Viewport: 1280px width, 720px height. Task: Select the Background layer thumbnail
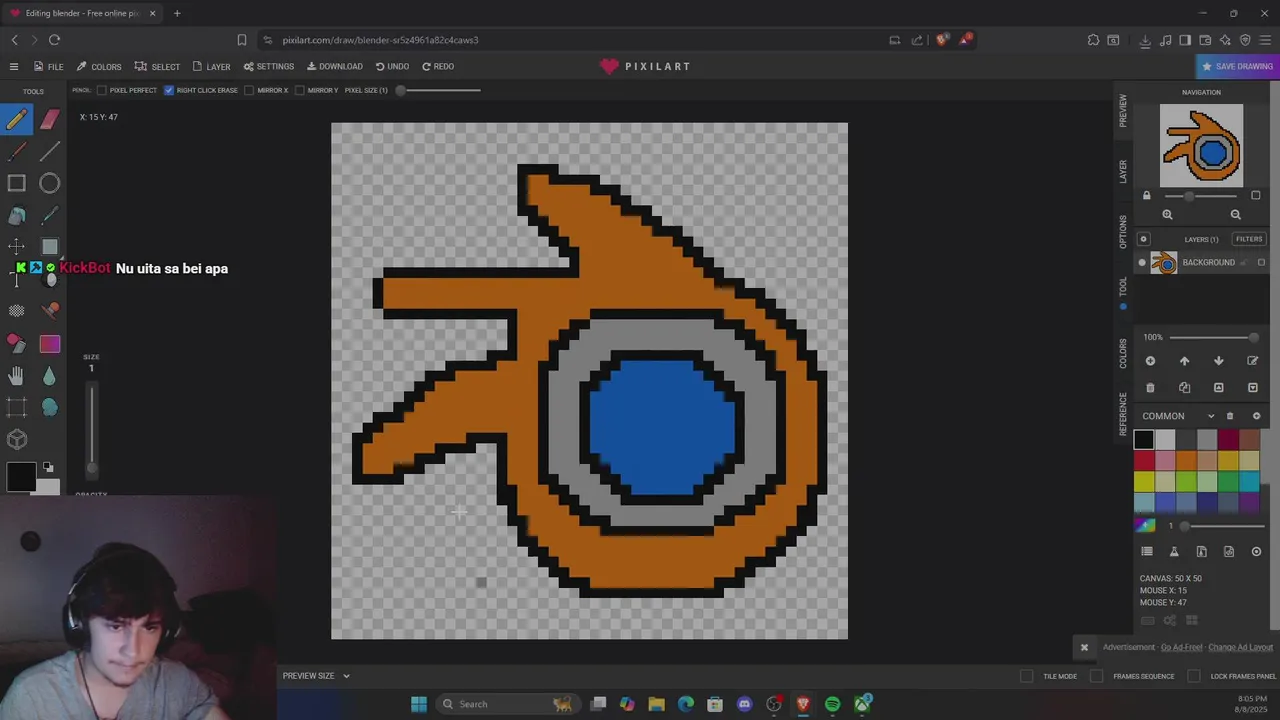coord(1163,263)
